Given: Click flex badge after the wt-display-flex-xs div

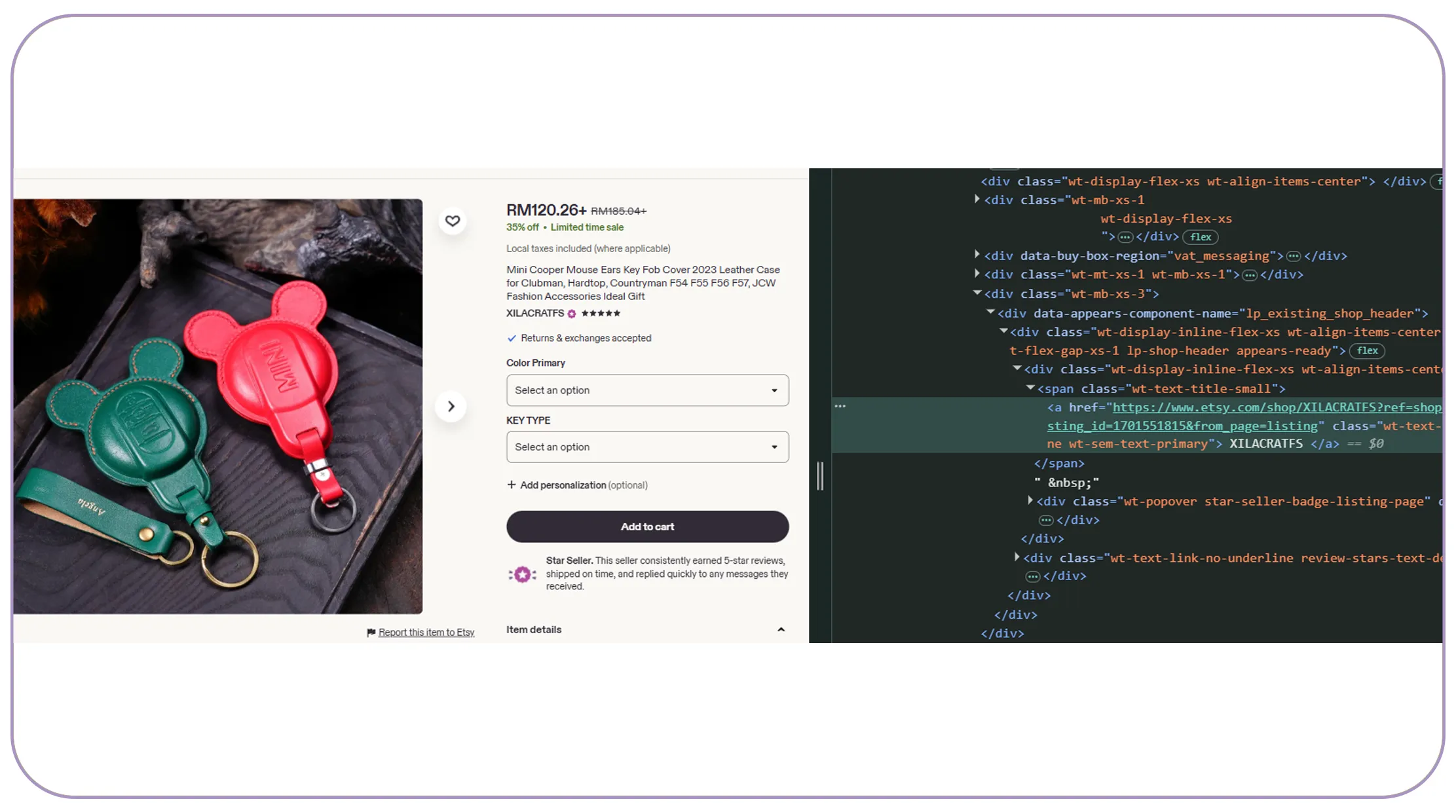Looking at the screenshot, I should coord(1201,237).
